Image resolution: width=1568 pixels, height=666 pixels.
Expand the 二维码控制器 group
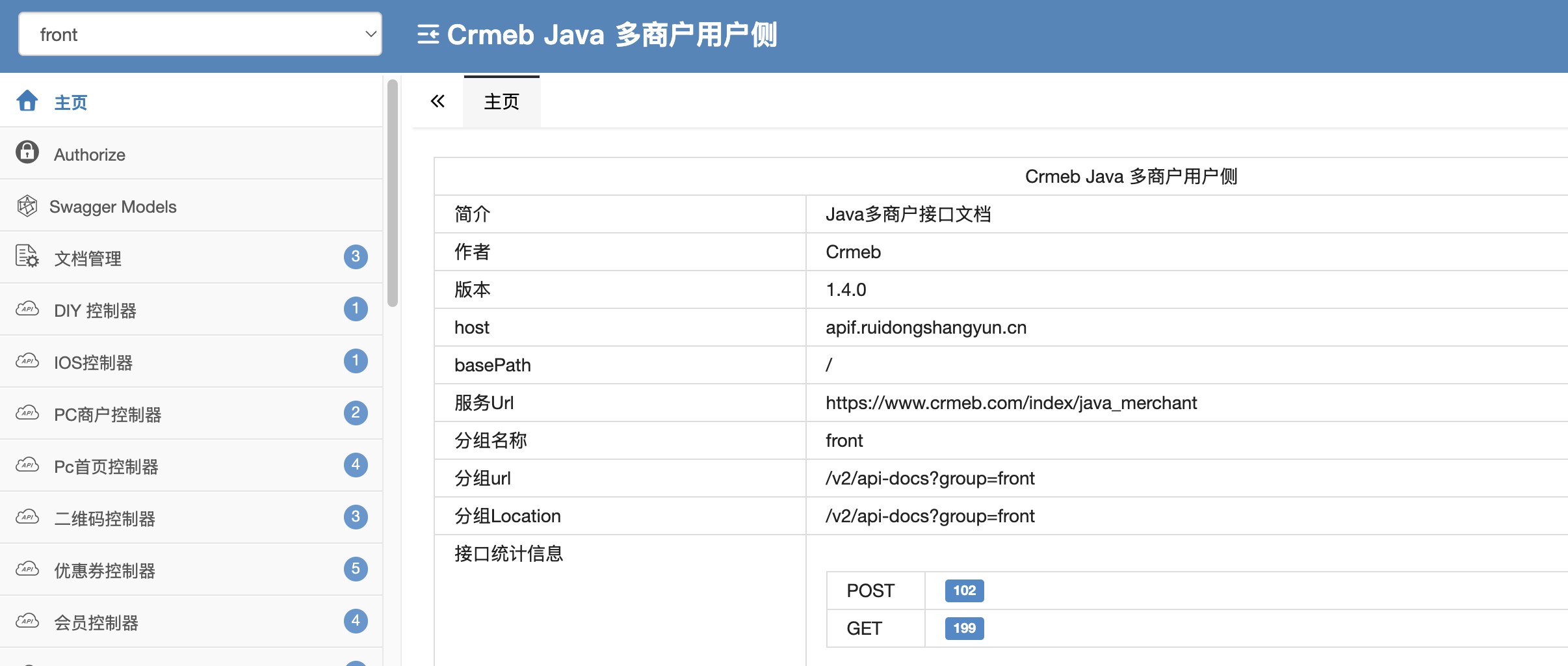(191, 518)
